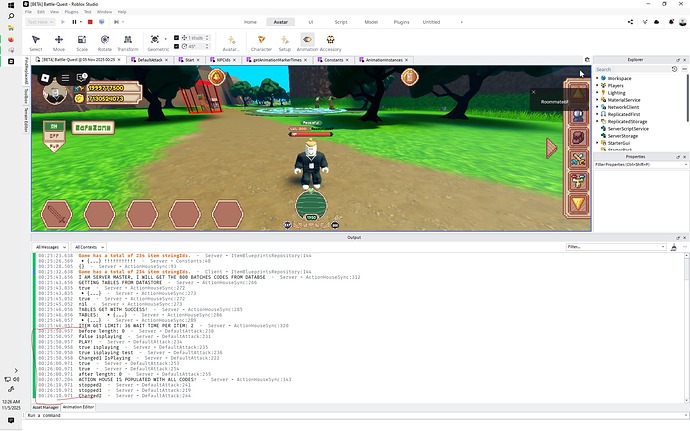This screenshot has width=690, height=431.
Task: Toggle the rotate snapping 45° checkbox
Action: [x=176, y=46]
